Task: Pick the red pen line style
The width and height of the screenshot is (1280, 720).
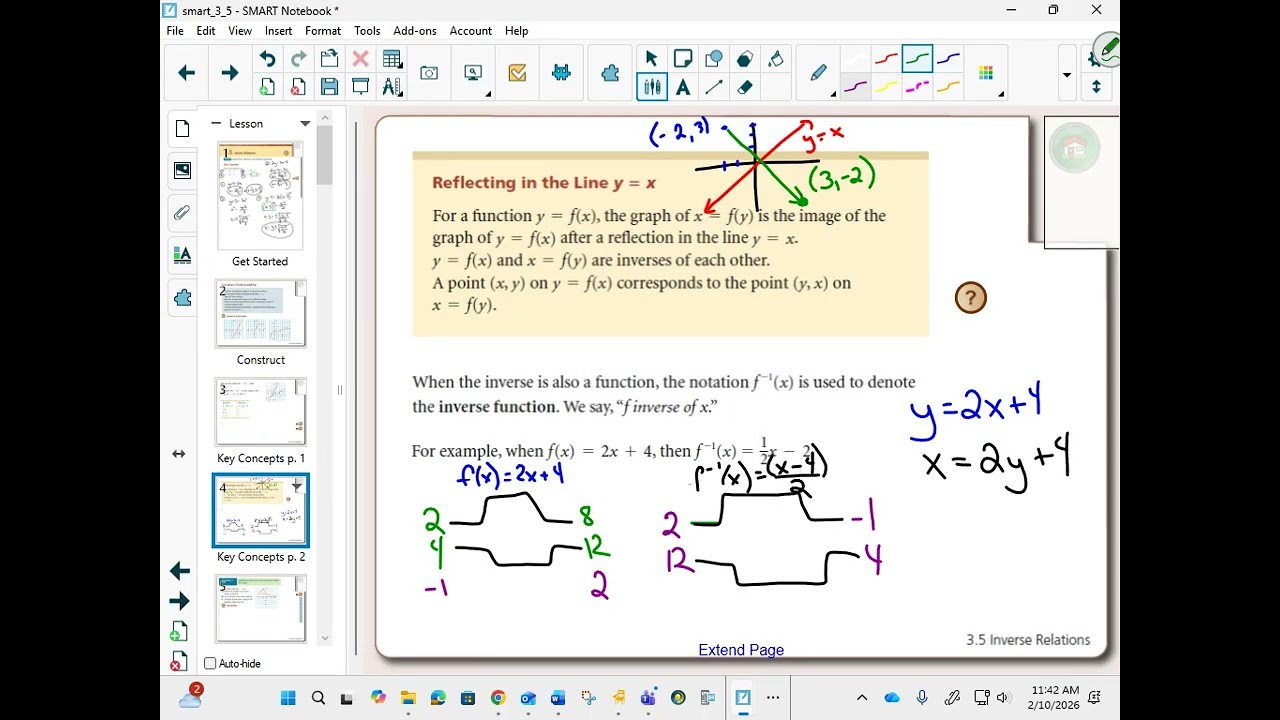Action: tap(886, 59)
